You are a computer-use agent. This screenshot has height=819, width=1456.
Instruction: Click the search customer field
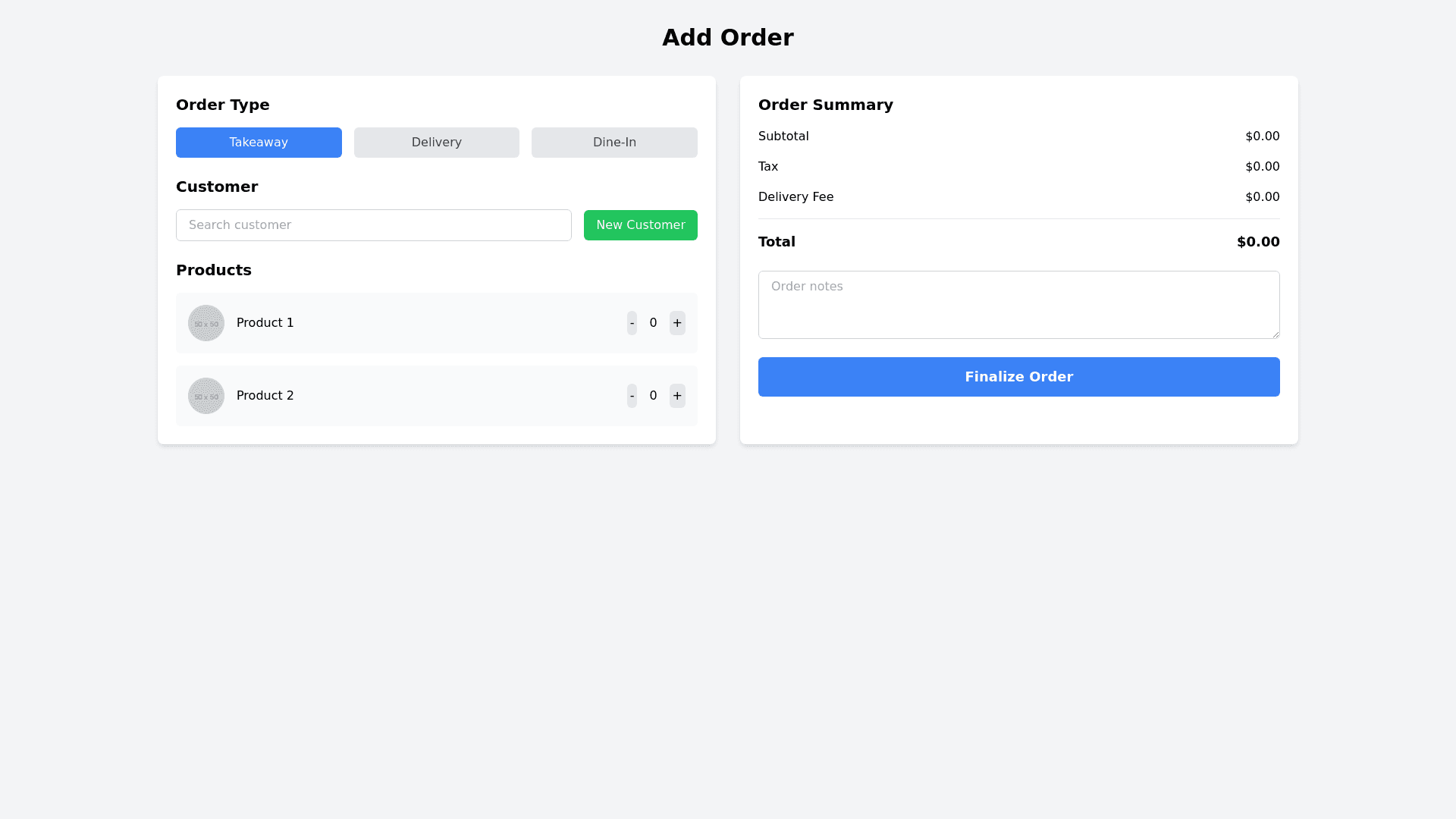coord(373,224)
